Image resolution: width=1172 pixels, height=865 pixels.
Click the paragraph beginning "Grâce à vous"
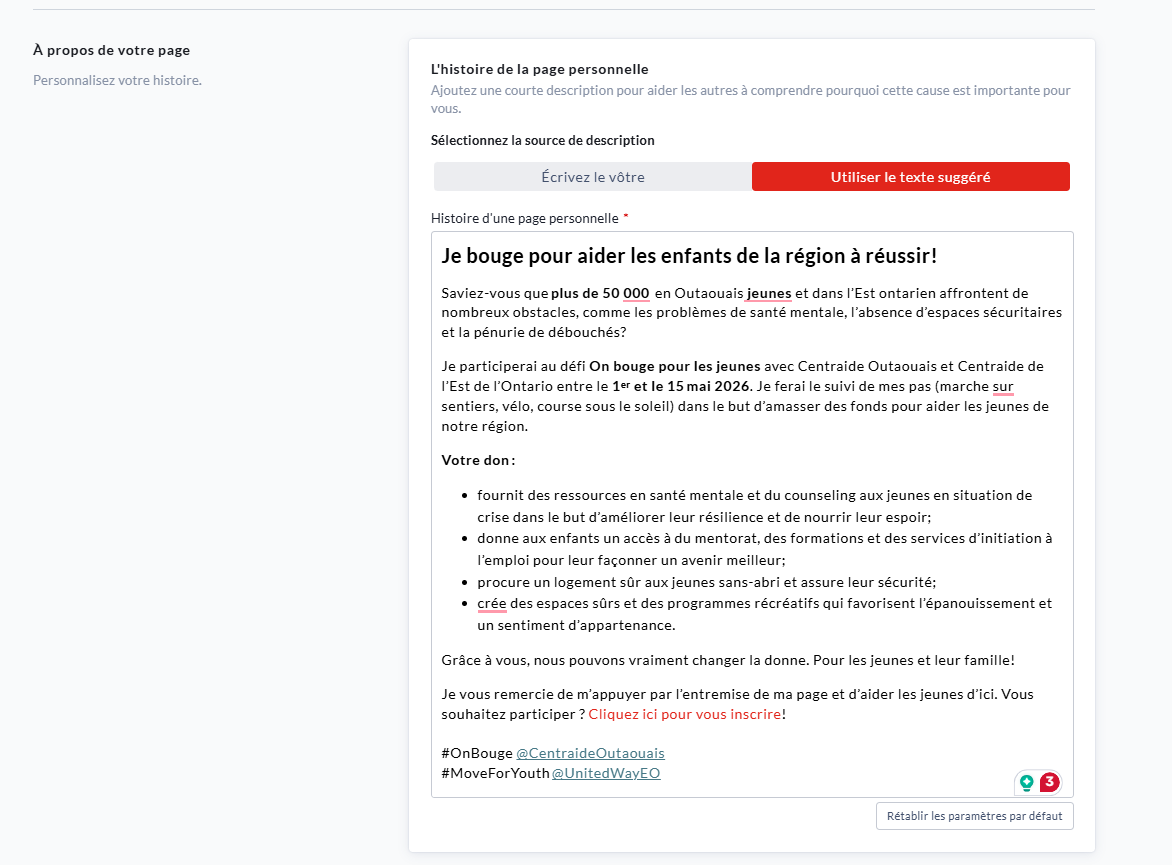coord(727,660)
